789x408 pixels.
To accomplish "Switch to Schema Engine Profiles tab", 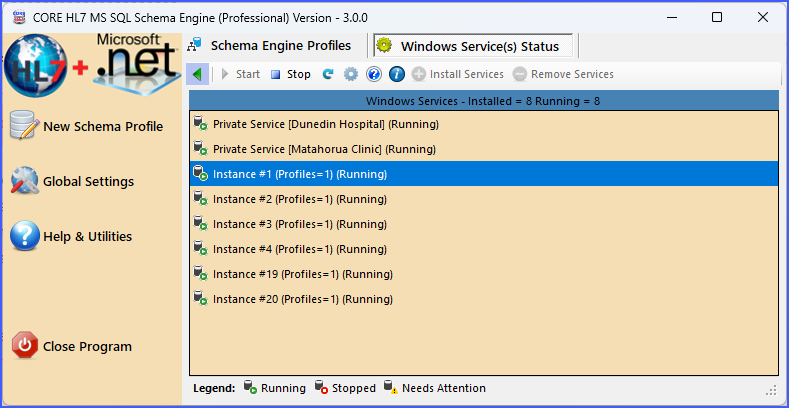I will point(269,46).
